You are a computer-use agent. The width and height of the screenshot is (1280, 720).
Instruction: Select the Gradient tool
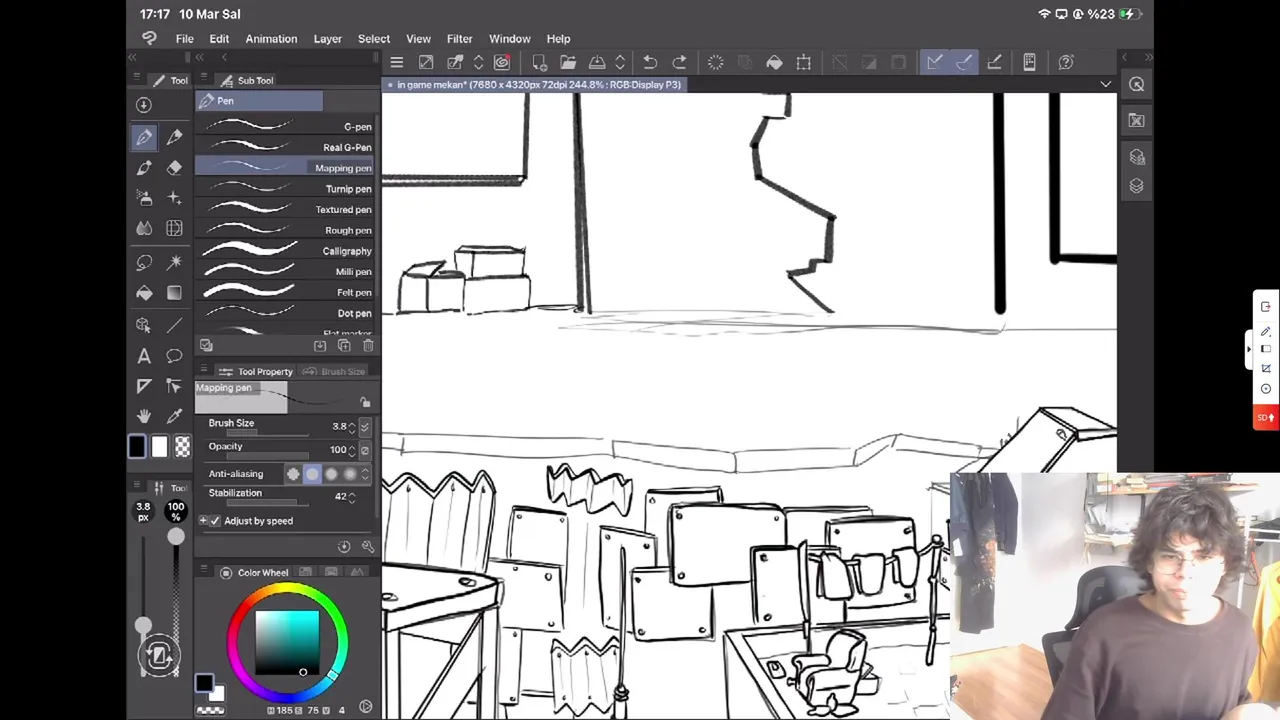(x=175, y=293)
